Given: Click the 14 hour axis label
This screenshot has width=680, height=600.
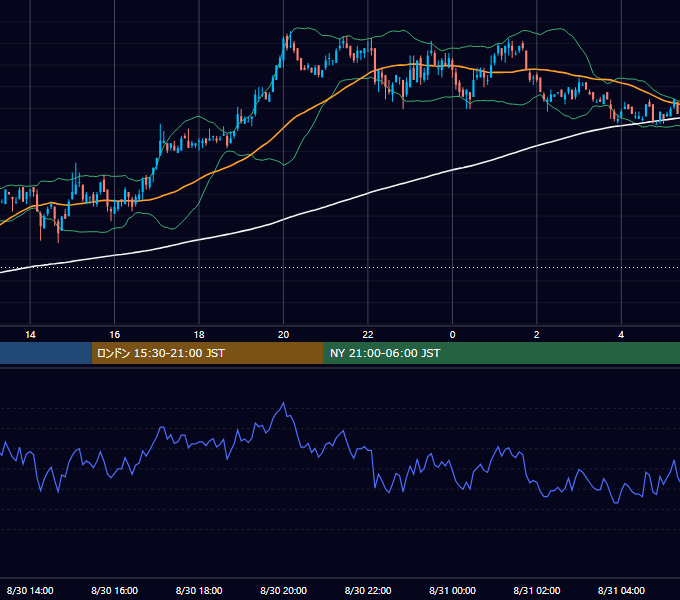Looking at the screenshot, I should [30, 335].
